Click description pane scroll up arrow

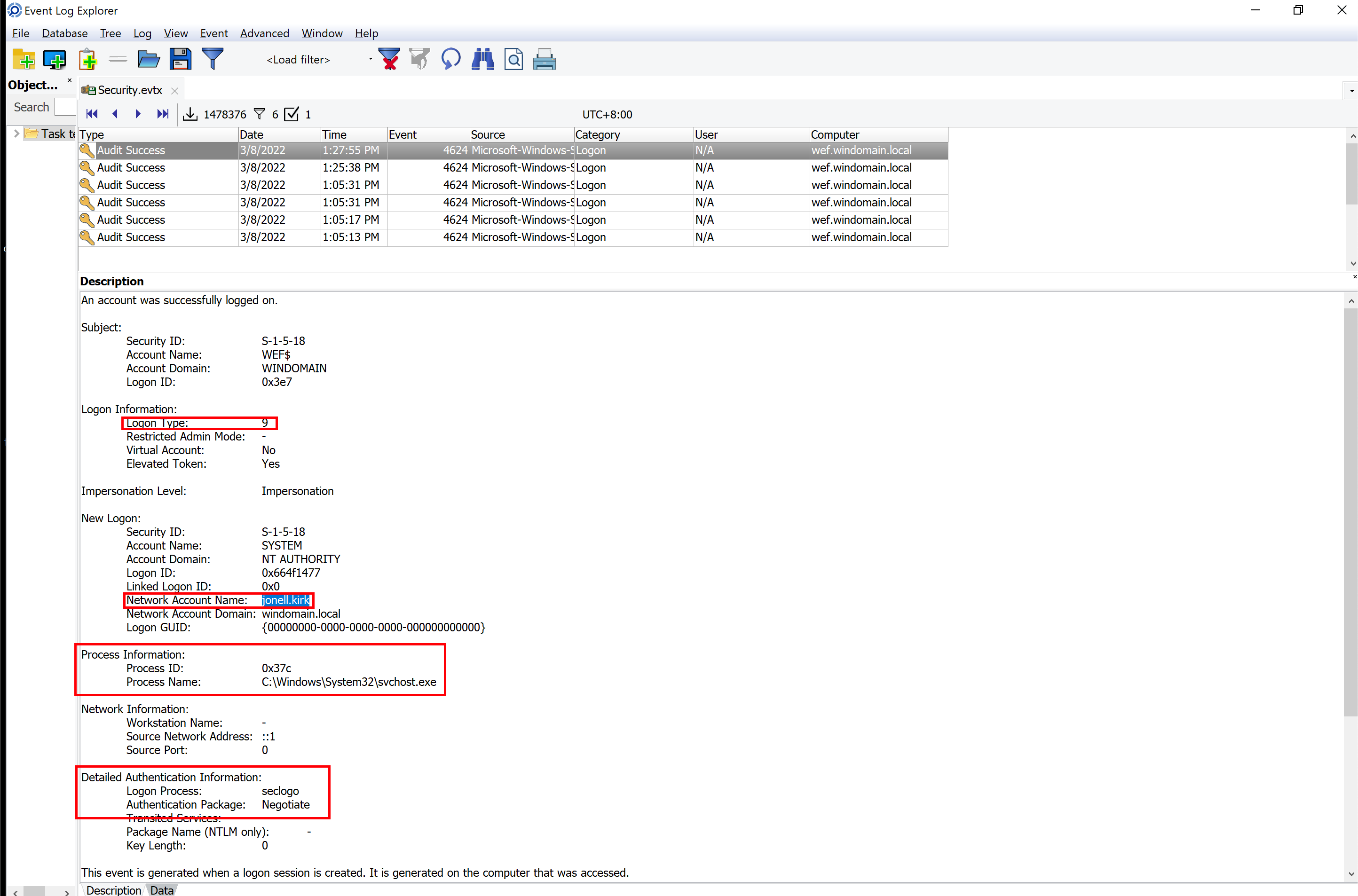point(1350,301)
